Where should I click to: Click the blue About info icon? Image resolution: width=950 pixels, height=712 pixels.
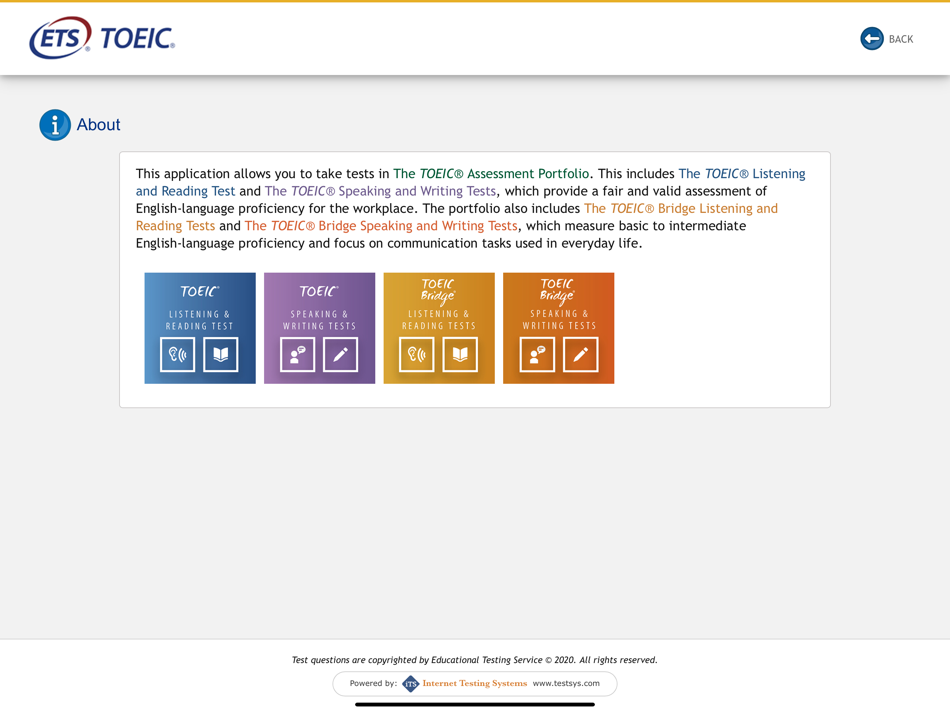[55, 125]
